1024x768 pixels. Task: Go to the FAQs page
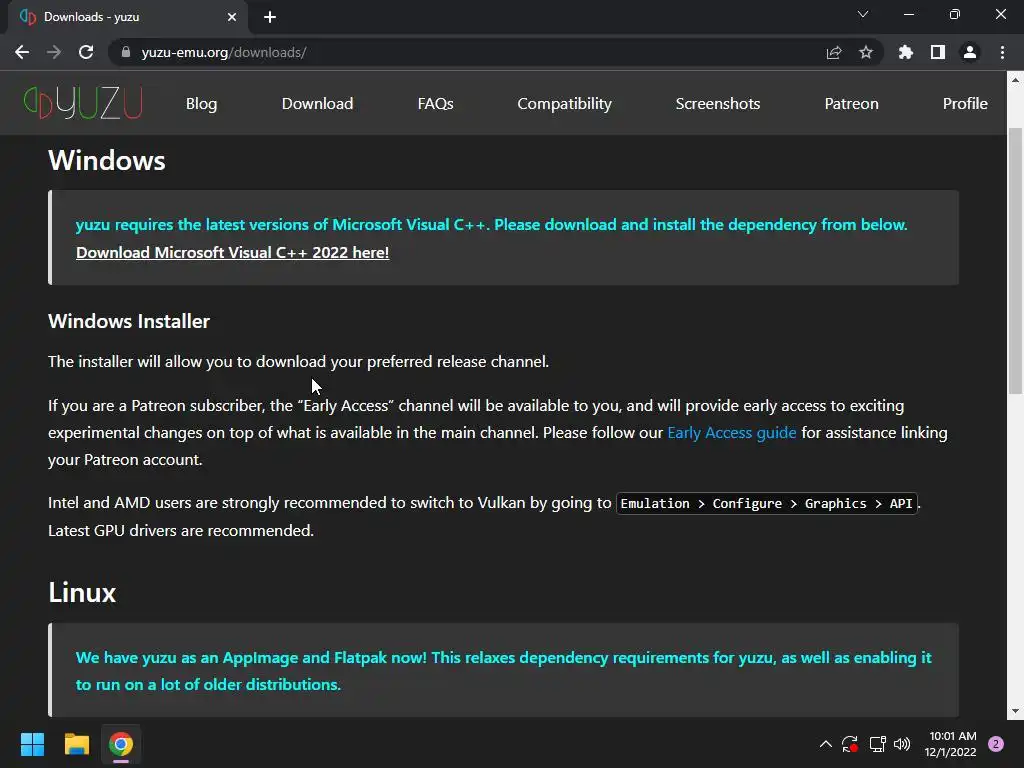(x=436, y=104)
